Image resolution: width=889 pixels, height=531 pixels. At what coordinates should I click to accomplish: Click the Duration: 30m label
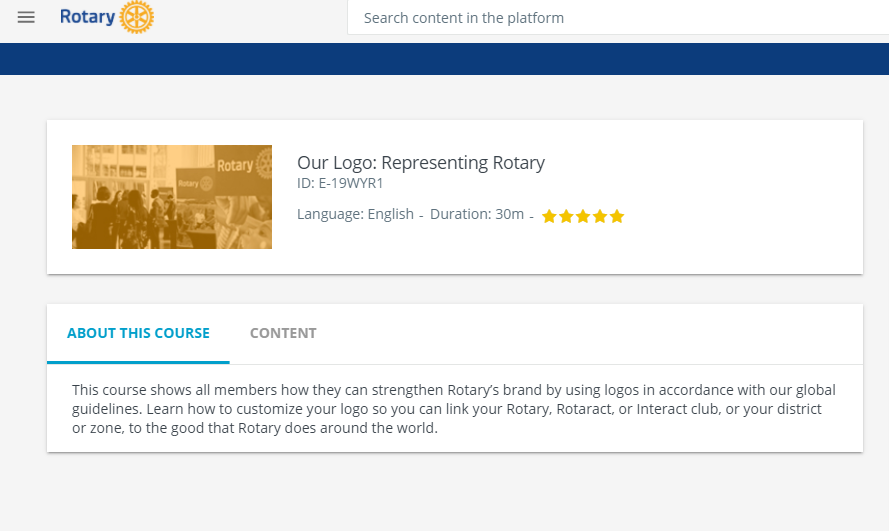477,214
